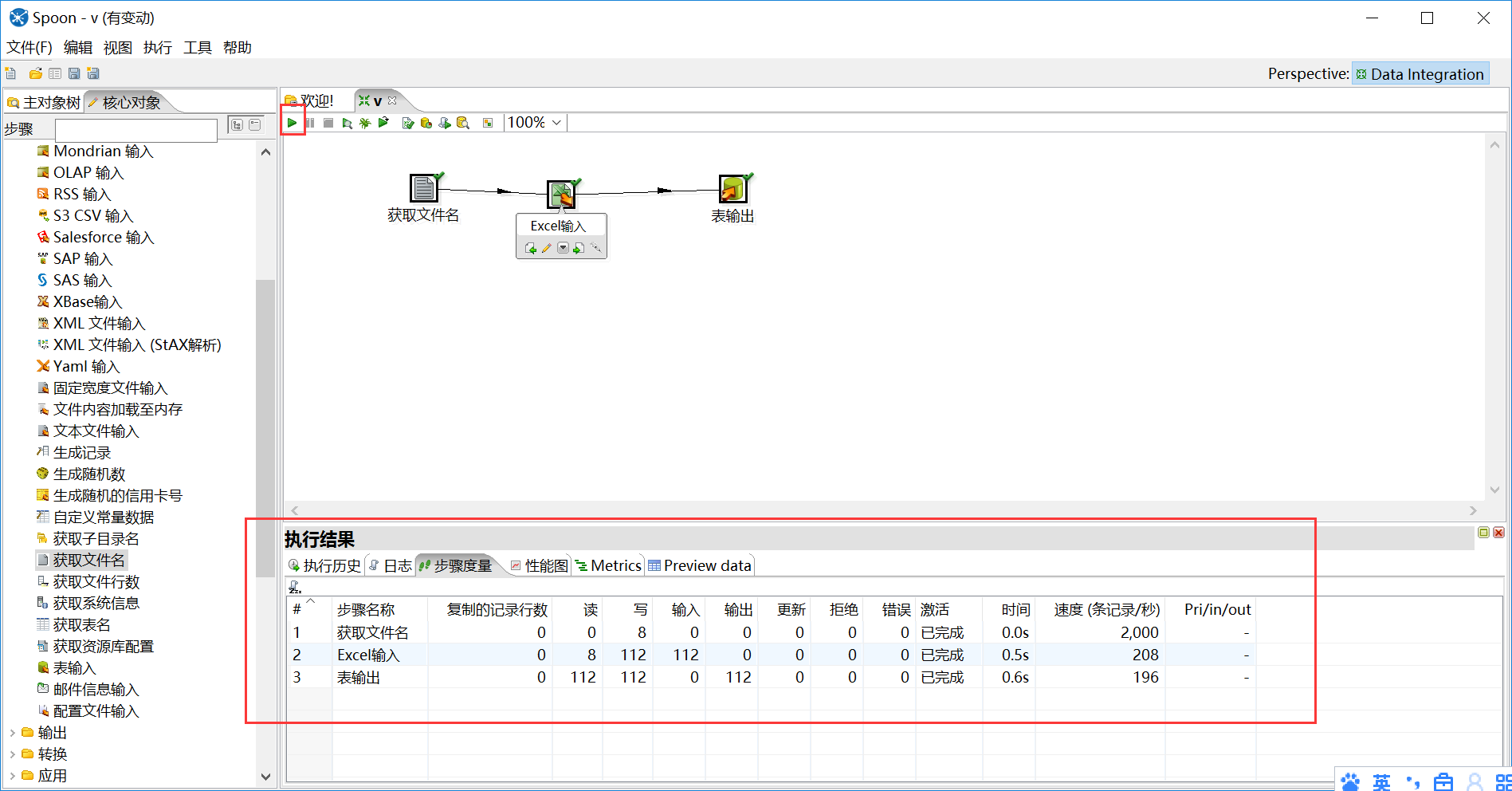Open the step popup dropdown arrow icon

click(563, 248)
